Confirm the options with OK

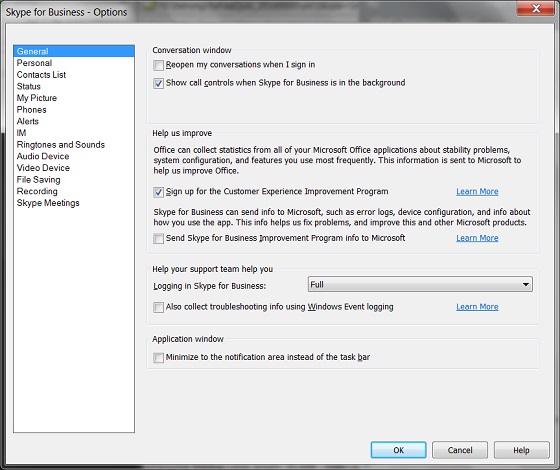[x=399, y=450]
